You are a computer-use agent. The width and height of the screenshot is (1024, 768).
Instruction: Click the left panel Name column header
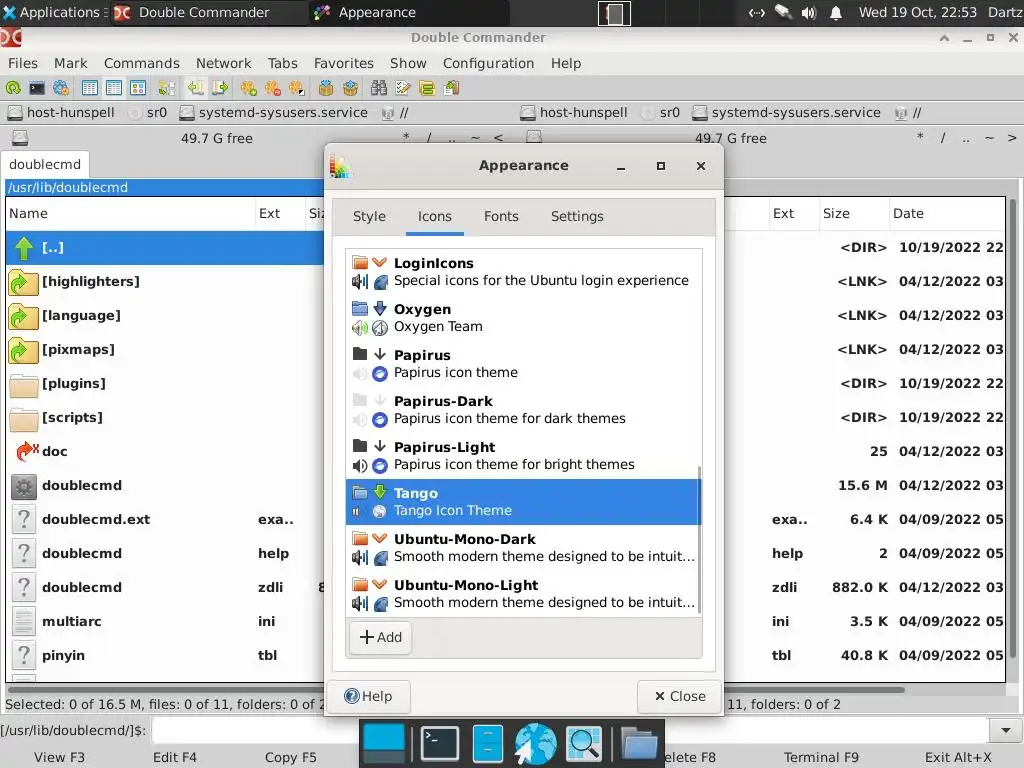pyautogui.click(x=131, y=214)
